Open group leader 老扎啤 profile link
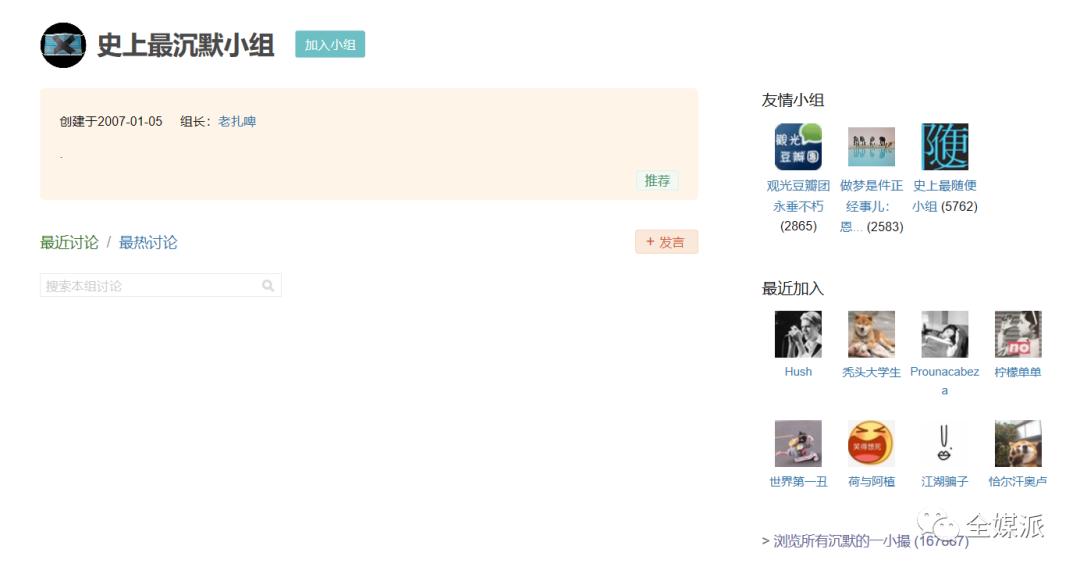The height and width of the screenshot is (574, 1080). click(237, 121)
